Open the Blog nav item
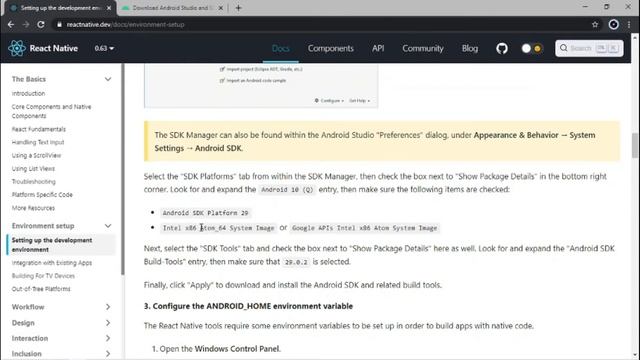The image size is (640, 360). (470, 48)
